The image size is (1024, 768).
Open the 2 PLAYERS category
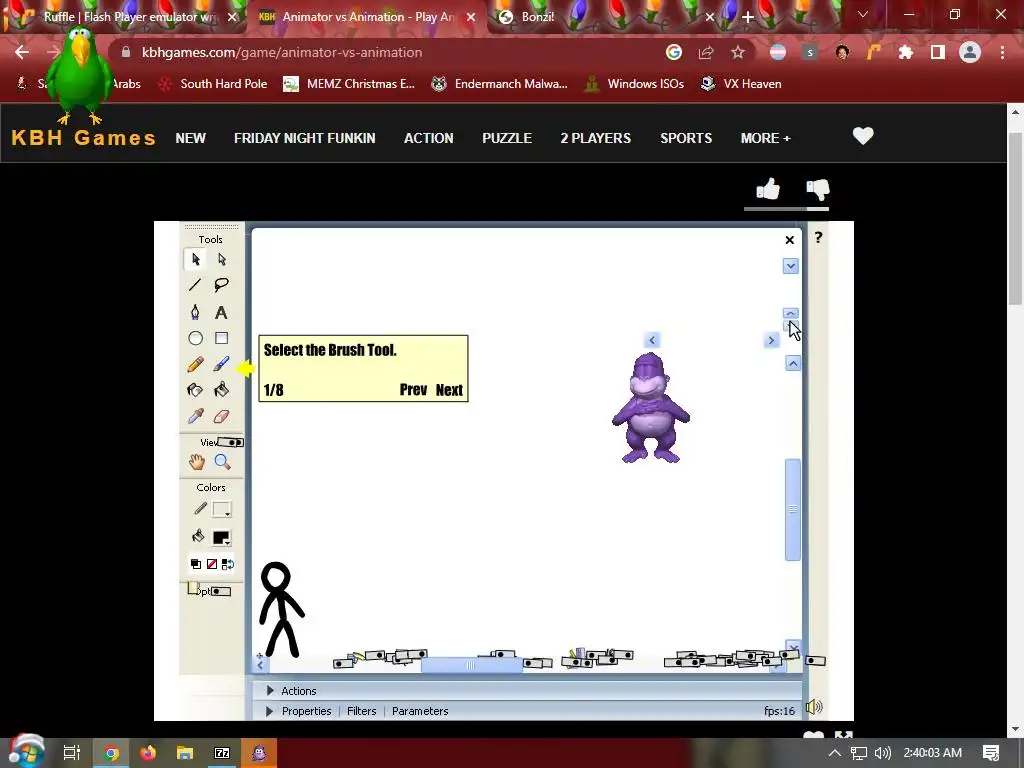pyautogui.click(x=596, y=138)
